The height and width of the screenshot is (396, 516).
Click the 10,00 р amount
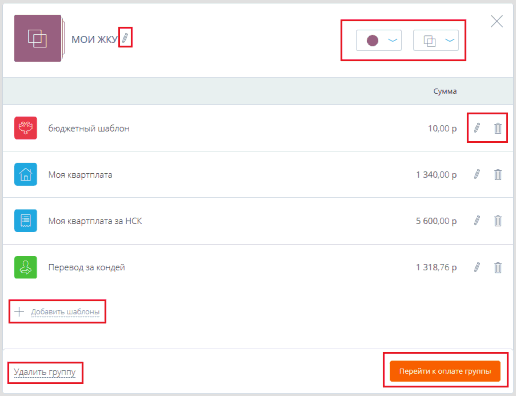coord(442,128)
